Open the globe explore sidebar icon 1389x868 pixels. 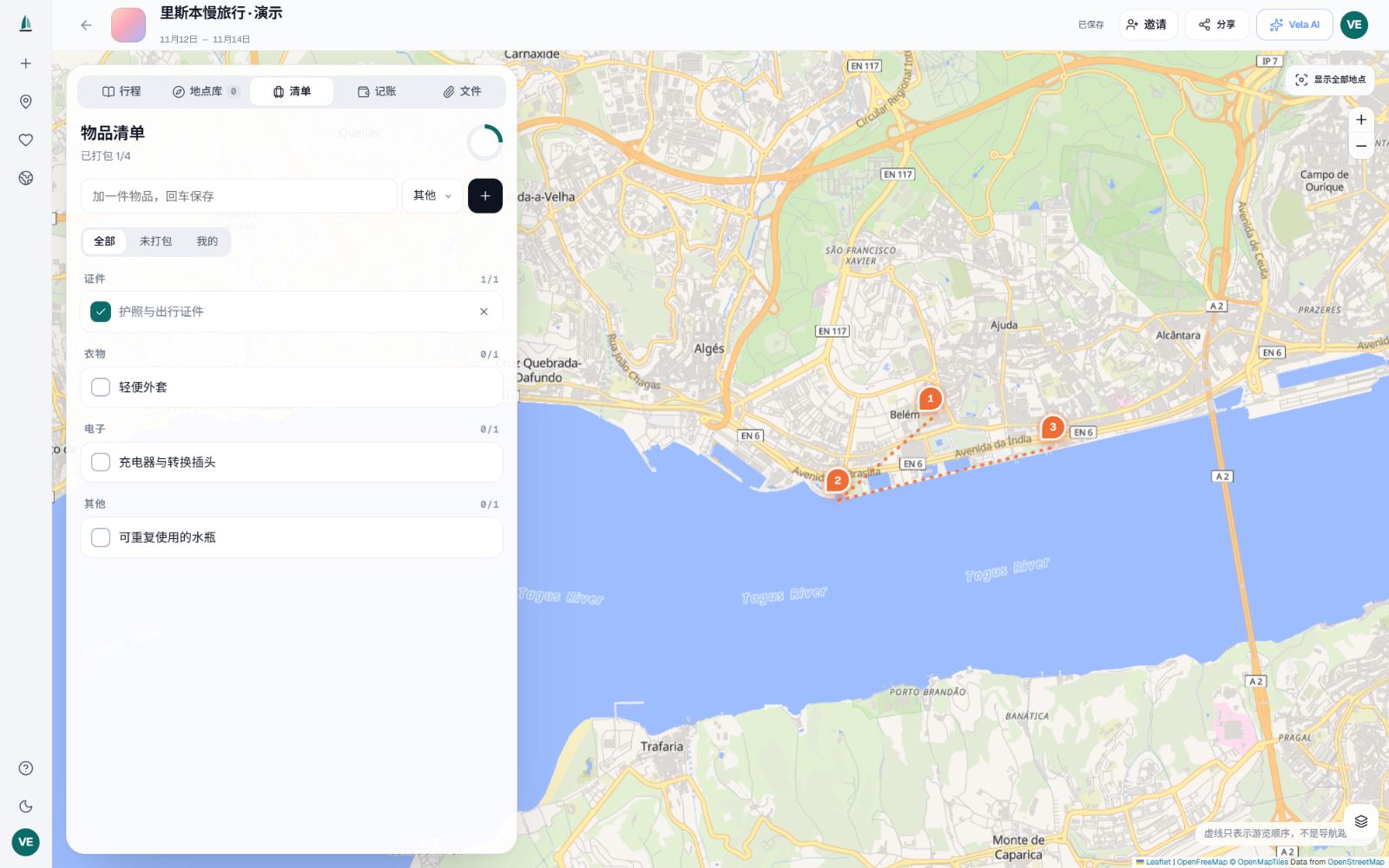tap(26, 178)
